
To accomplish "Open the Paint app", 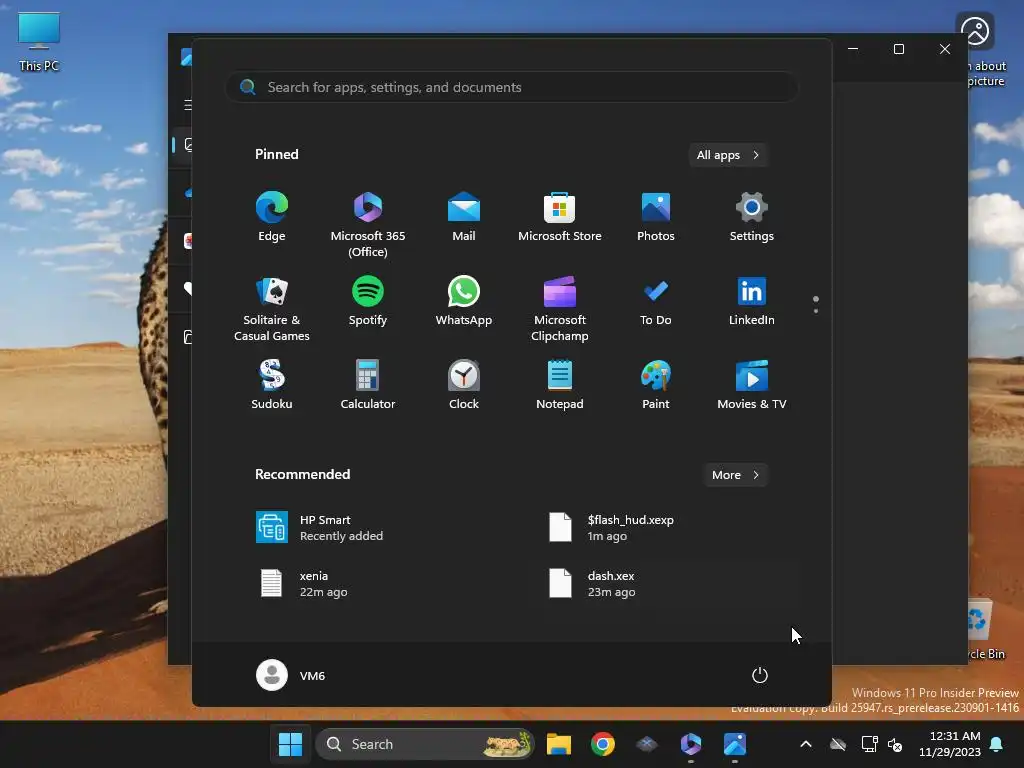I will [656, 385].
